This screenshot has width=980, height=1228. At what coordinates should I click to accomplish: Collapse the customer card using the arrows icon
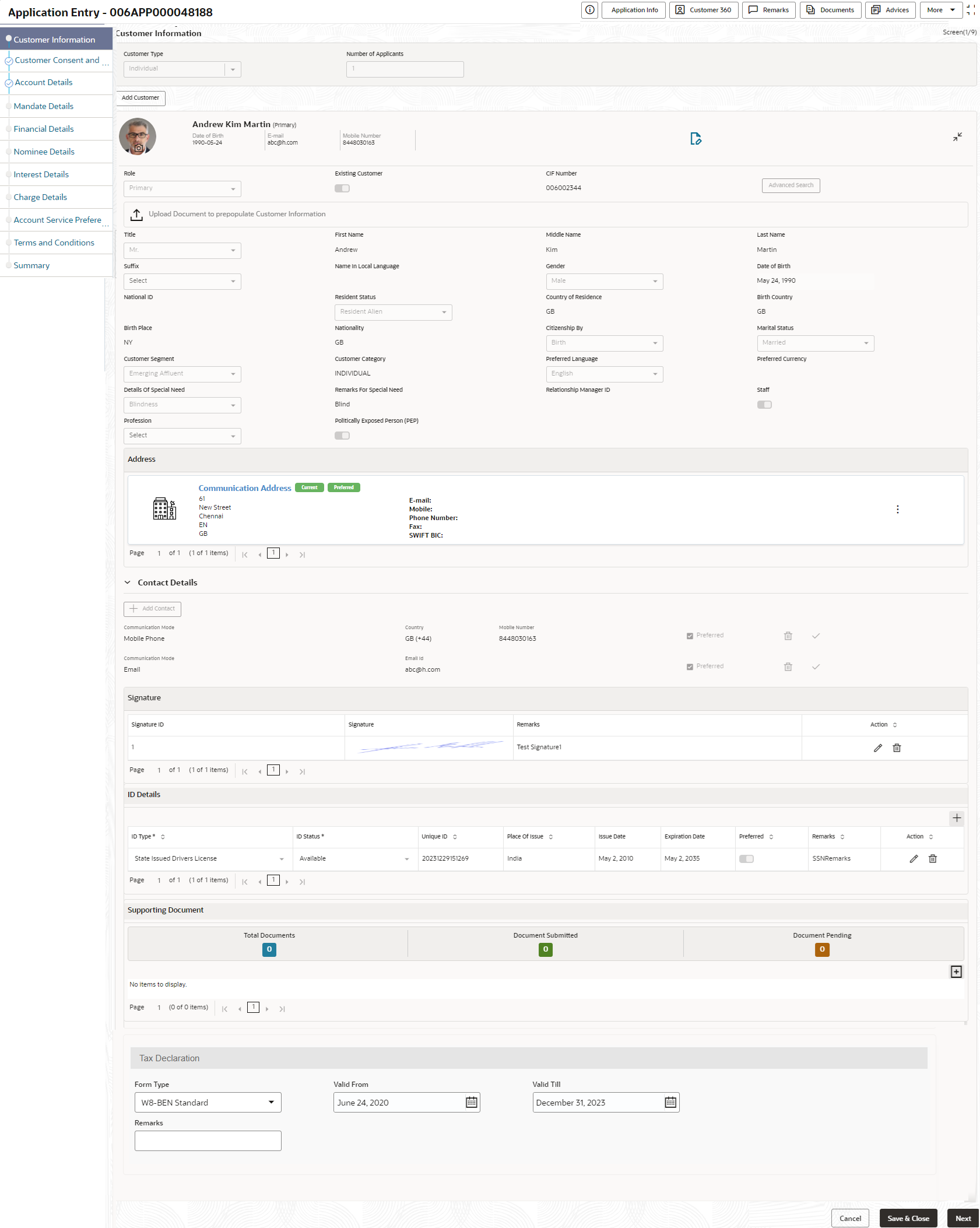957,137
